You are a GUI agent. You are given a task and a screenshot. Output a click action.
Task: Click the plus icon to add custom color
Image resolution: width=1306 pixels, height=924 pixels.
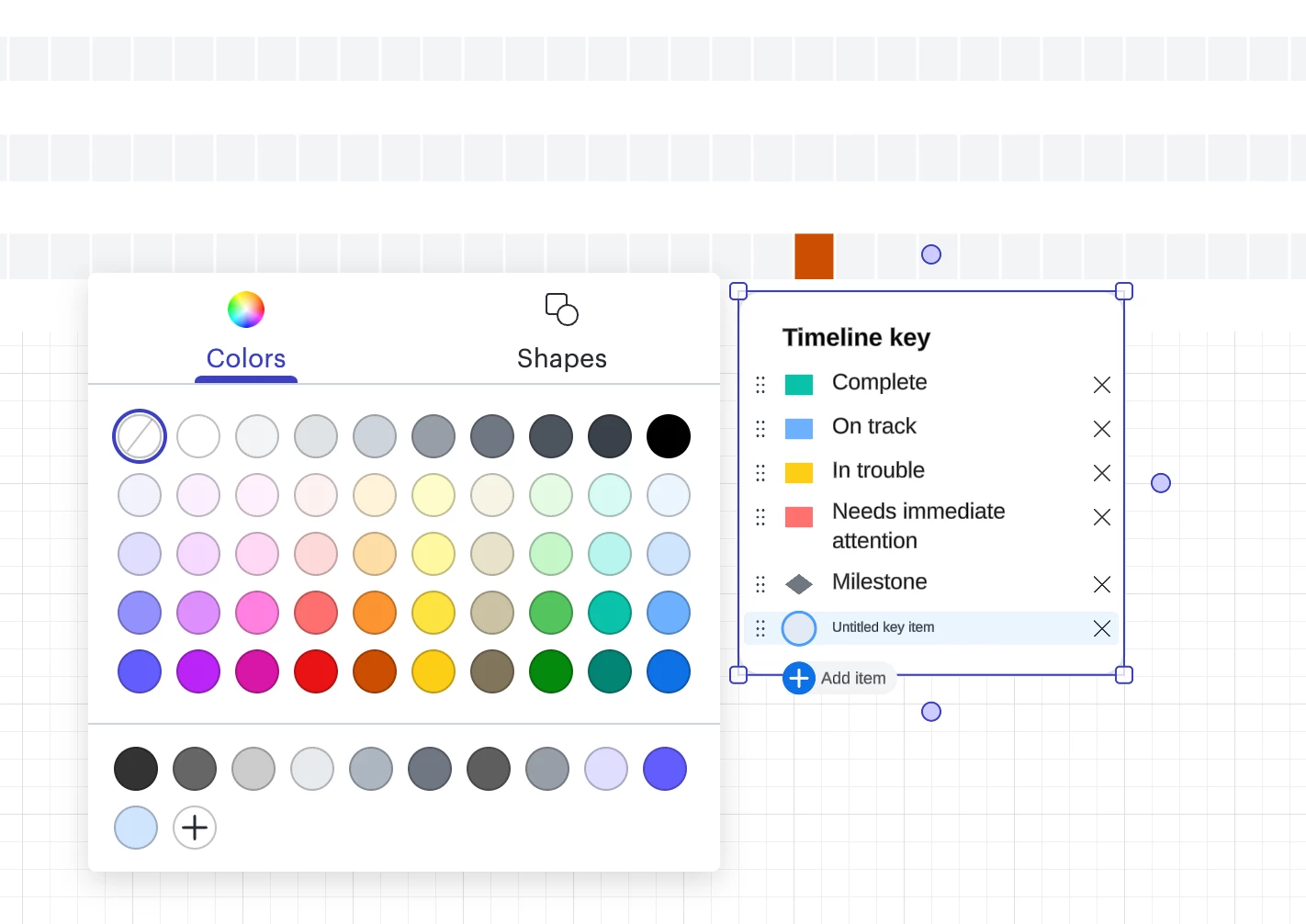click(195, 828)
